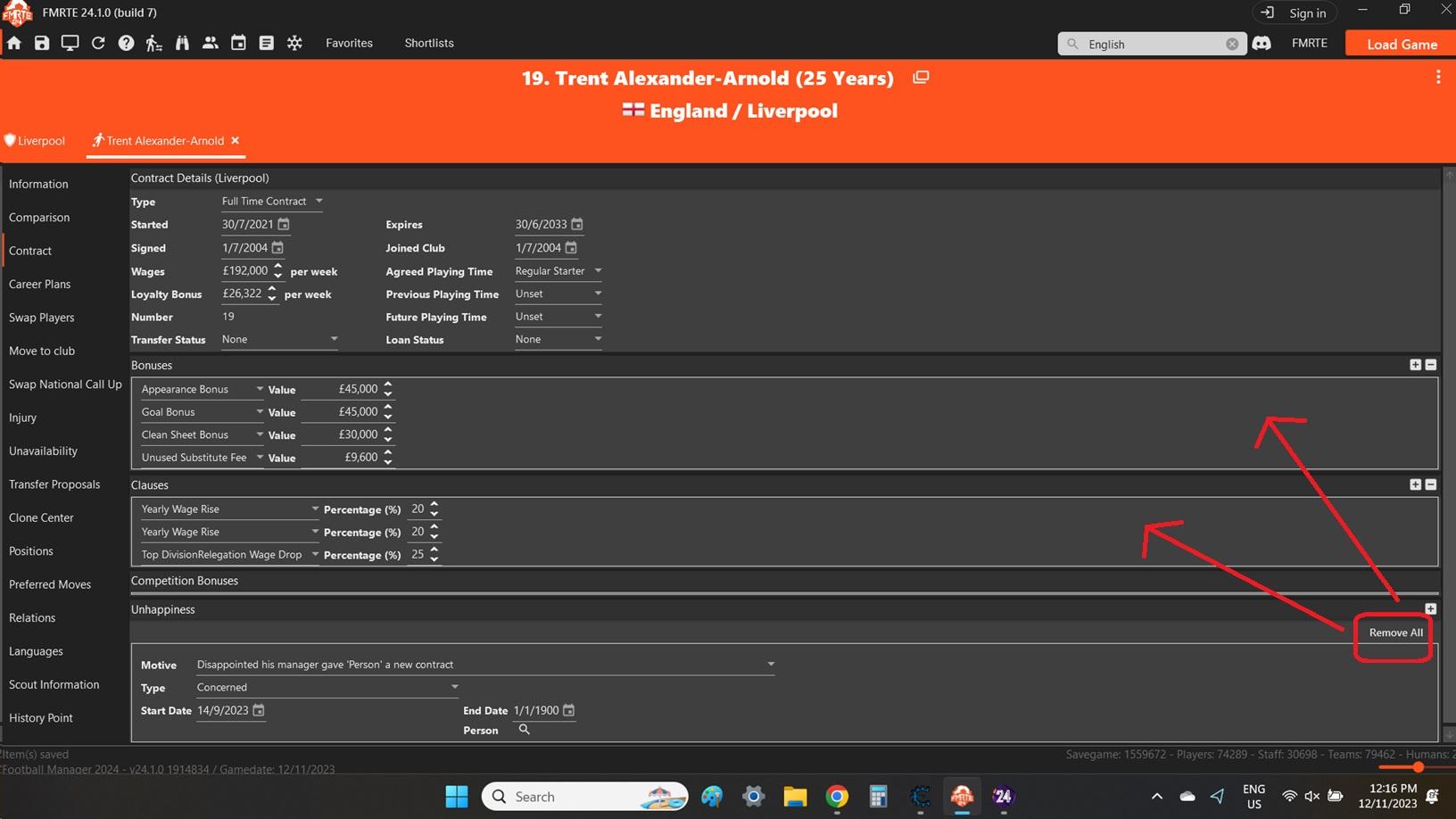Open the Shortlists menu
Screen dimensions: 1456x819
pos(429,43)
